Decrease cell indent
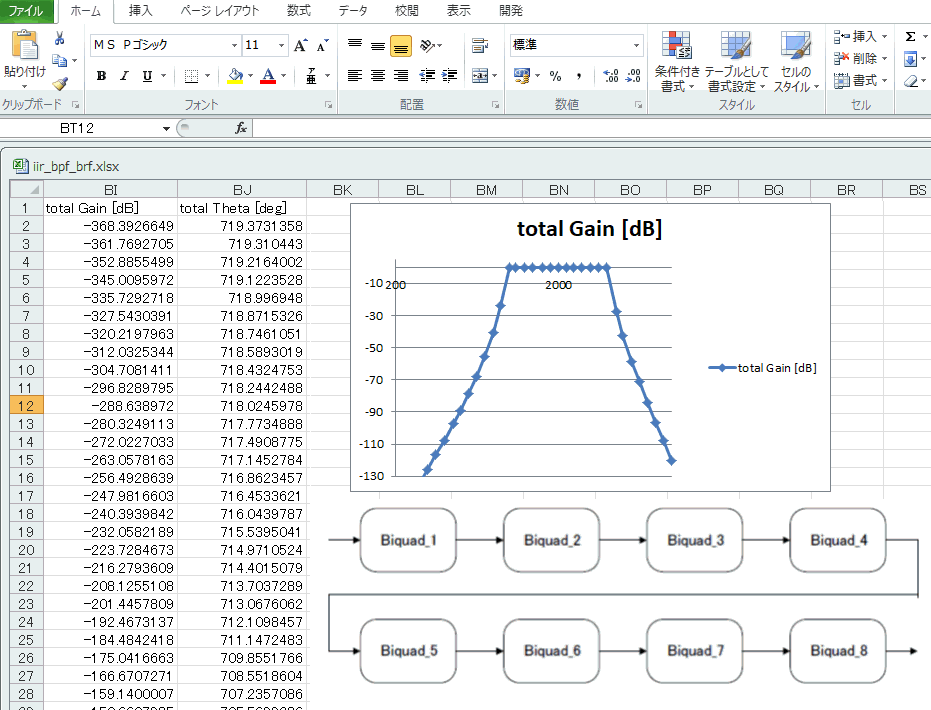Screen dimensions: 931x710 (427, 75)
